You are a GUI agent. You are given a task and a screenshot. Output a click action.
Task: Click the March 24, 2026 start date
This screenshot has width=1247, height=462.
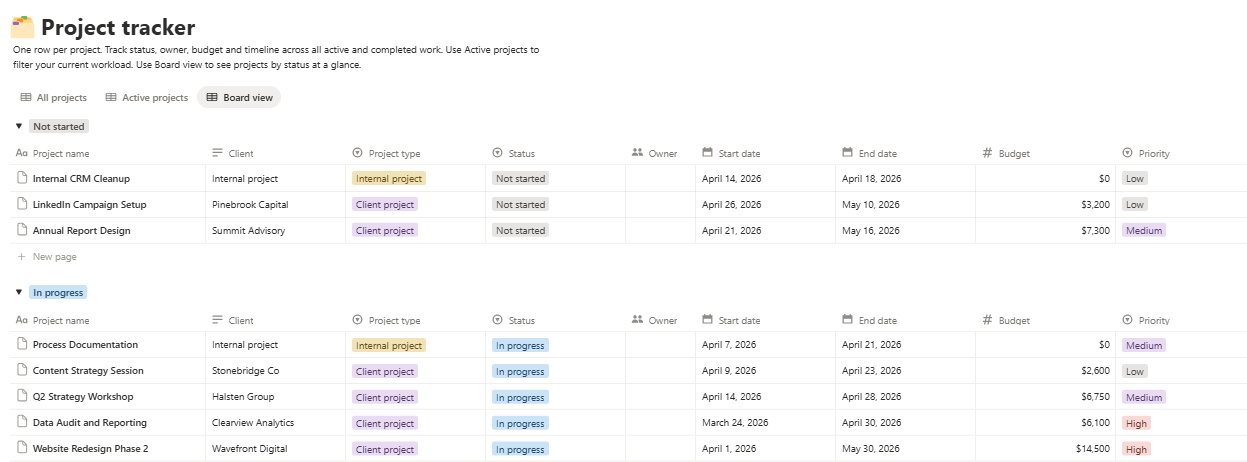[735, 422]
